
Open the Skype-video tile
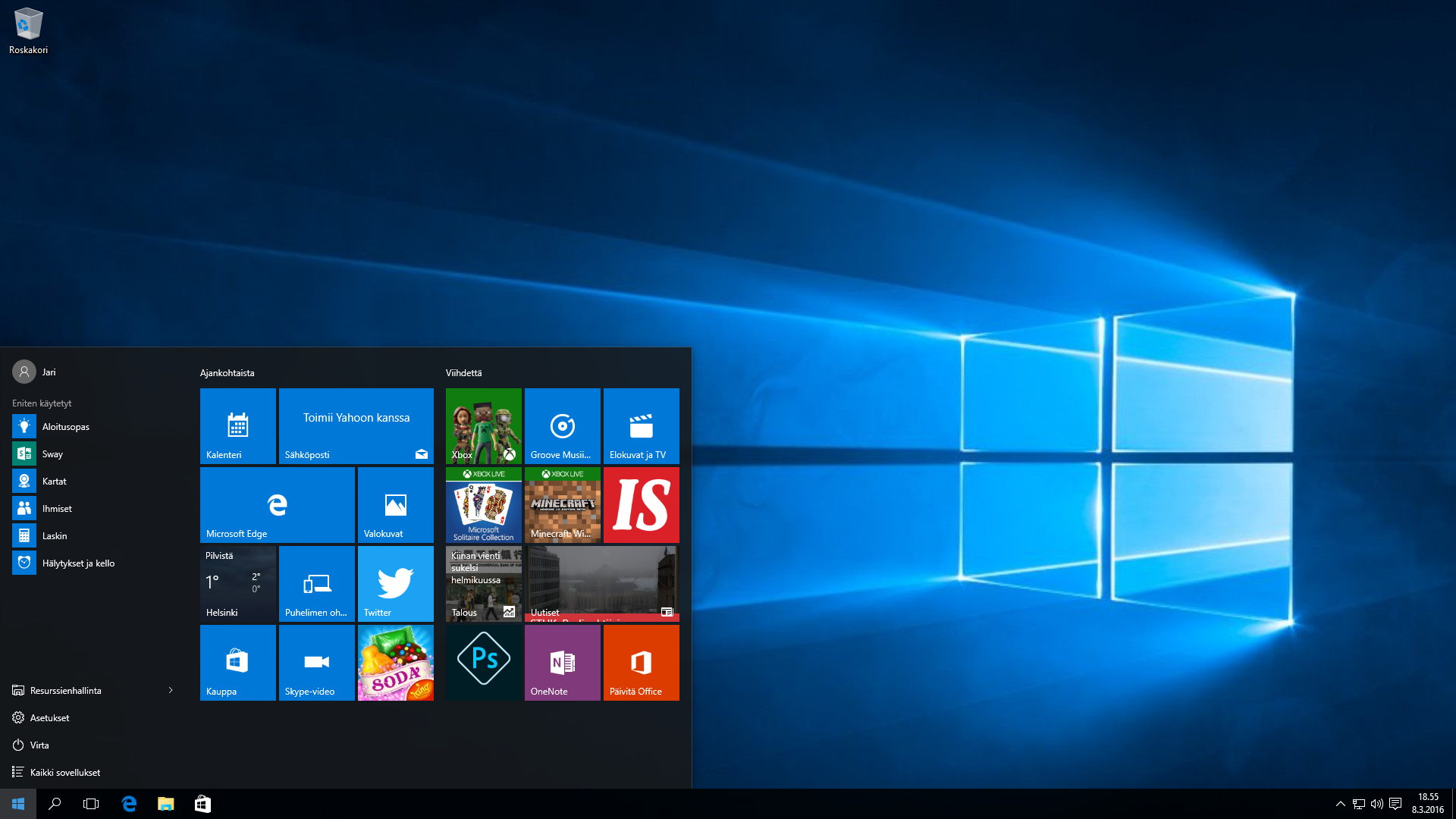(x=317, y=663)
